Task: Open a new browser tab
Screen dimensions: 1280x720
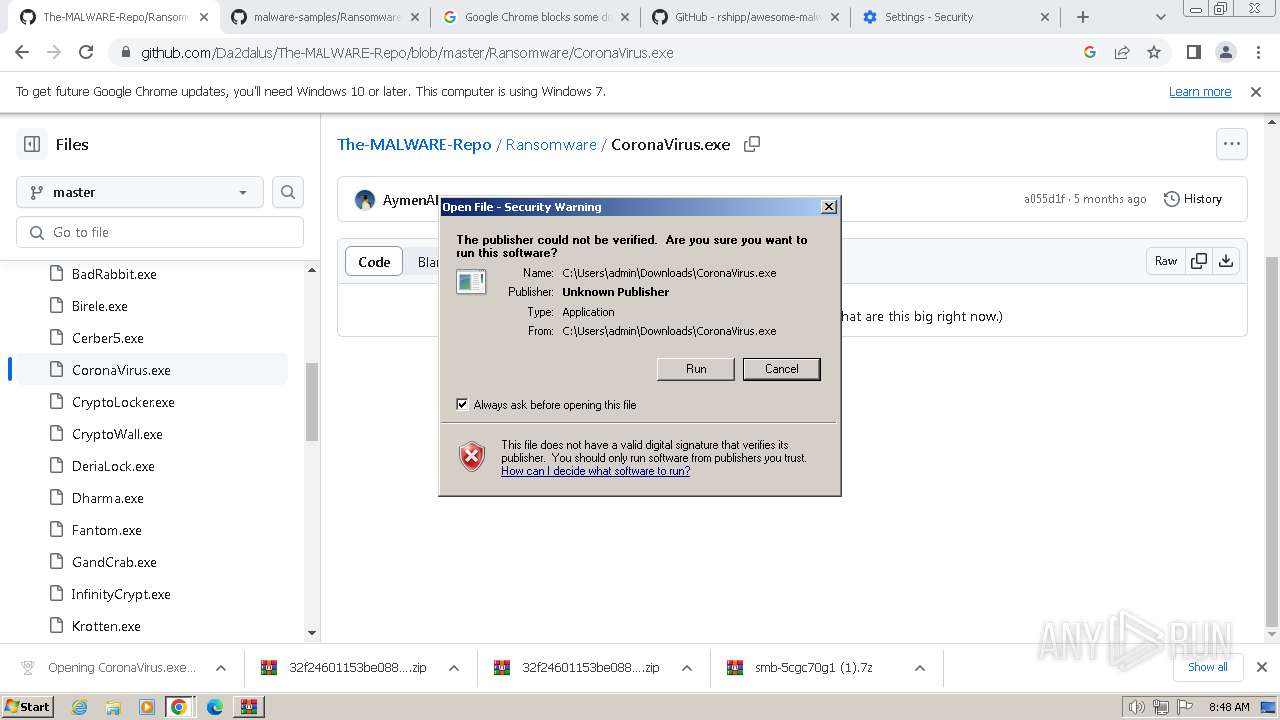Action: [x=1083, y=17]
